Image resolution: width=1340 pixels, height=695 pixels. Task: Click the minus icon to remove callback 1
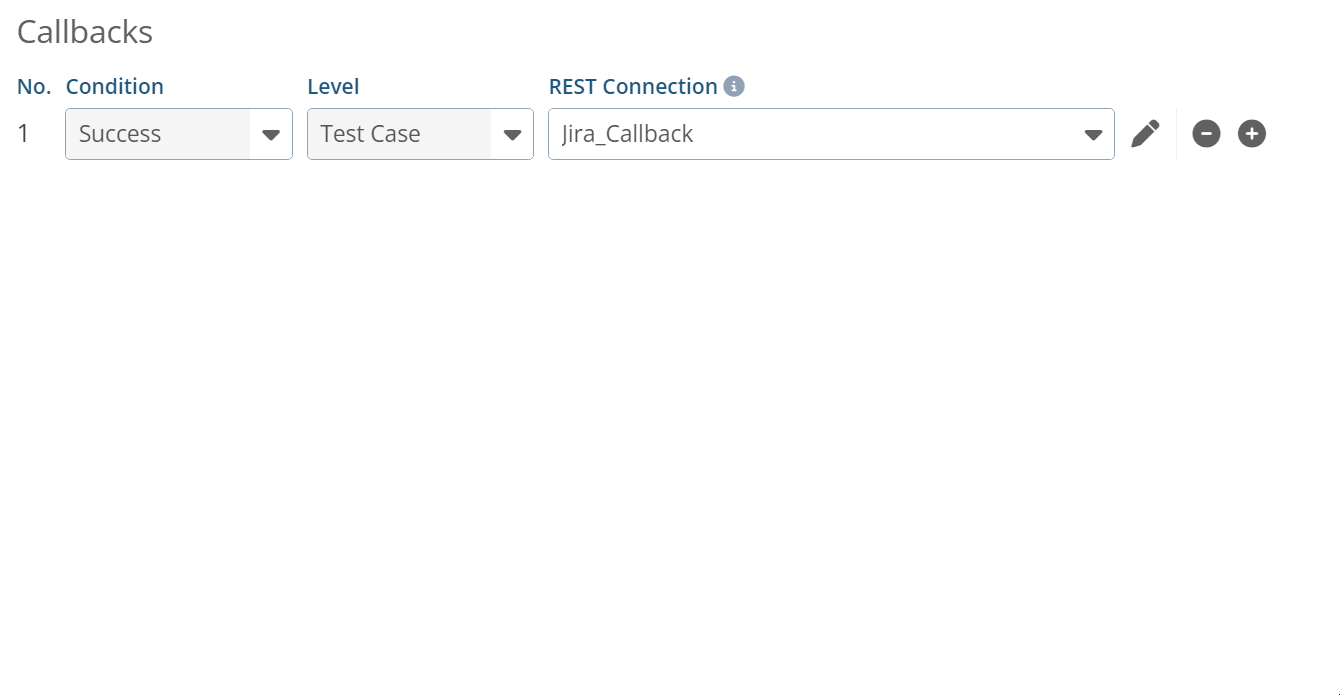(1206, 133)
